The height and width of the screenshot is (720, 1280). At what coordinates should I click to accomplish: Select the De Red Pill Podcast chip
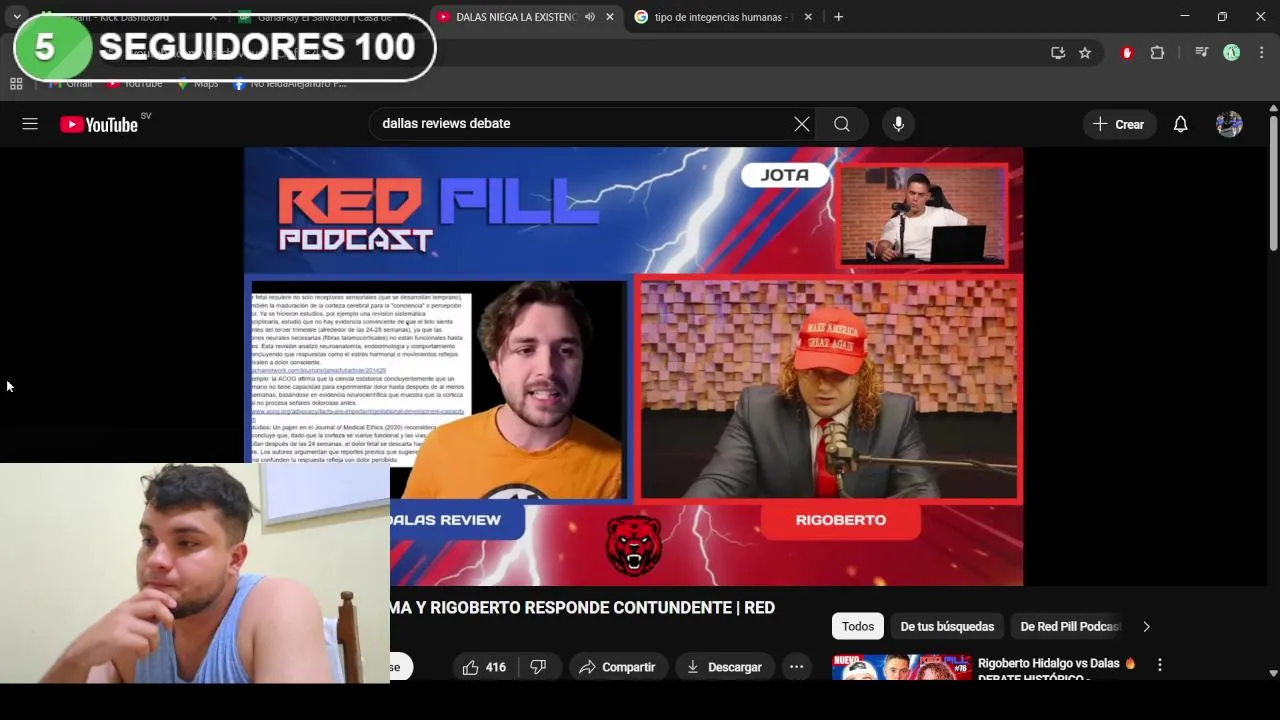click(x=1069, y=626)
